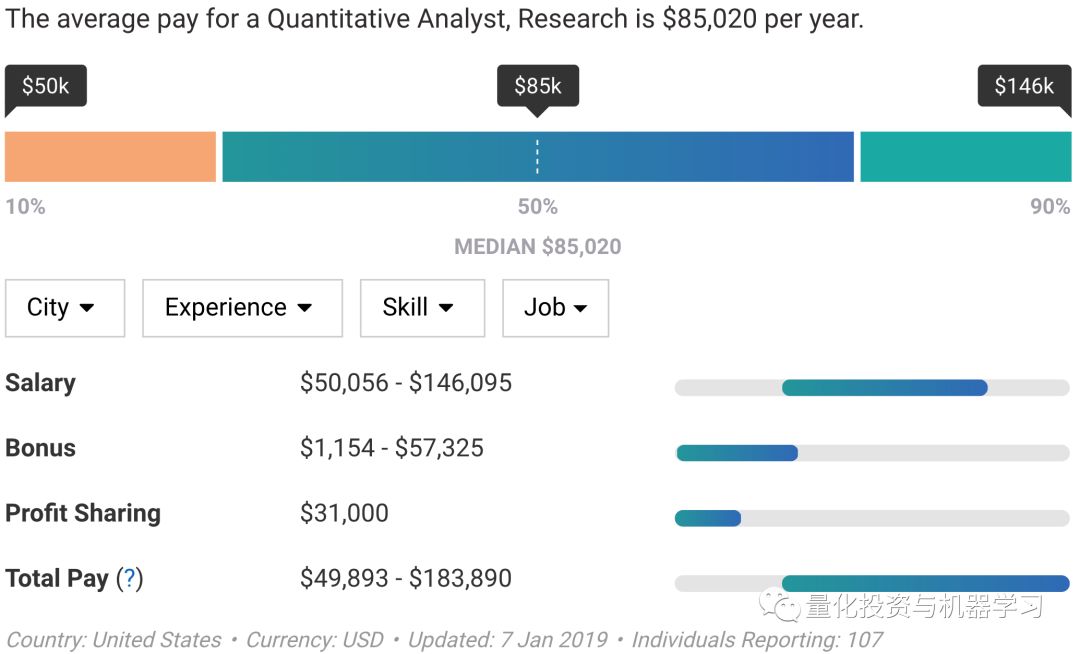Click the MEDIAN $85,020 label
This screenshot has width=1080, height=654.
[538, 247]
